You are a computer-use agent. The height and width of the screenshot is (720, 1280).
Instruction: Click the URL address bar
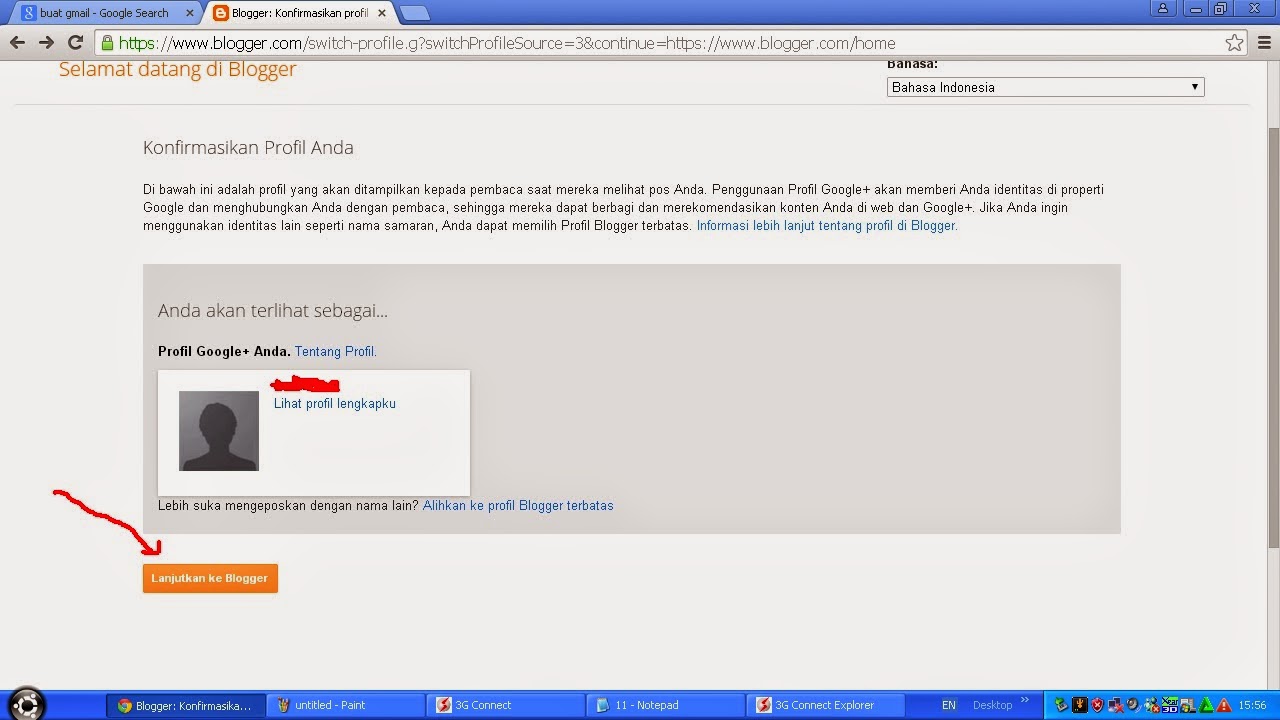pos(670,43)
